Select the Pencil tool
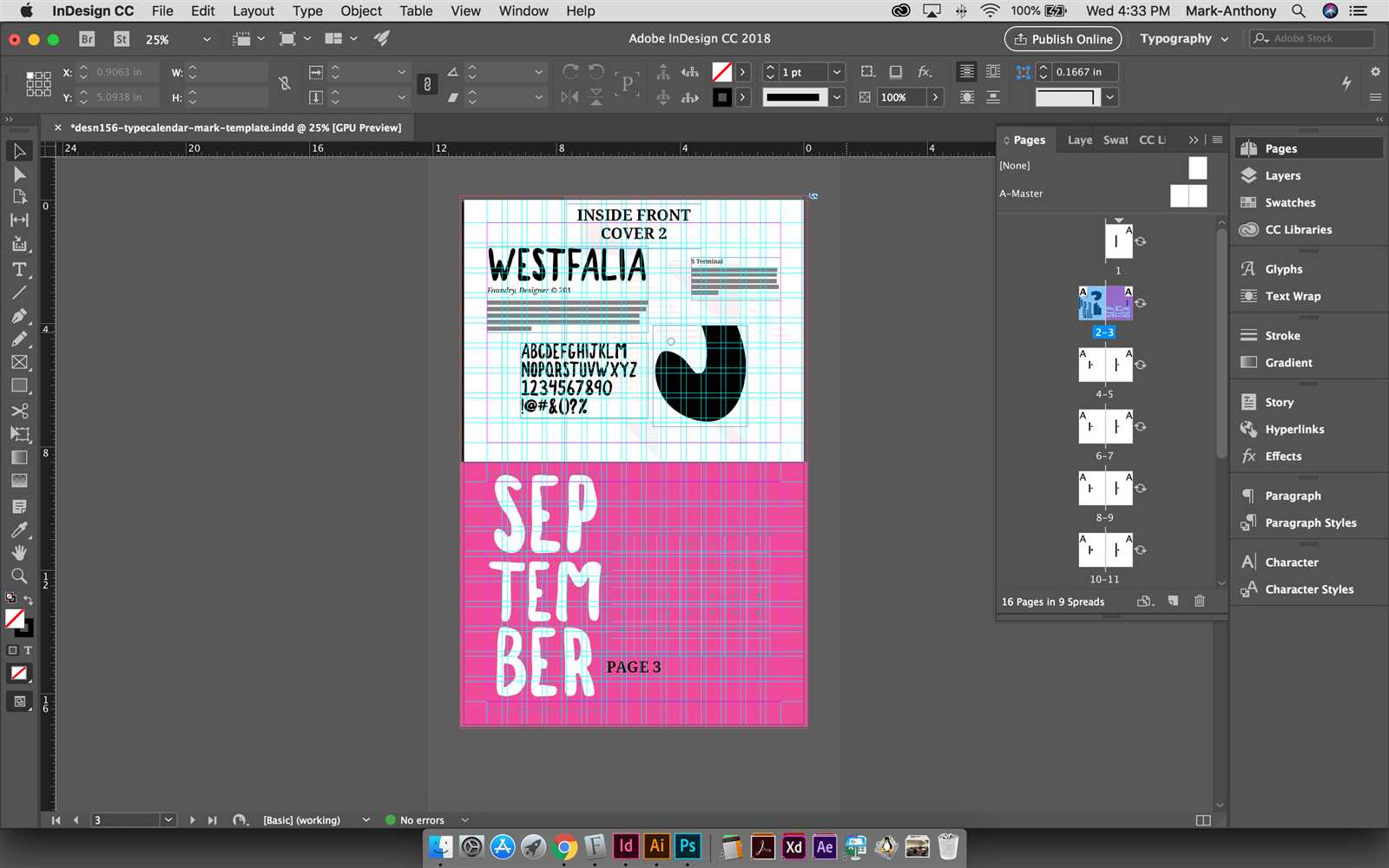 point(19,339)
